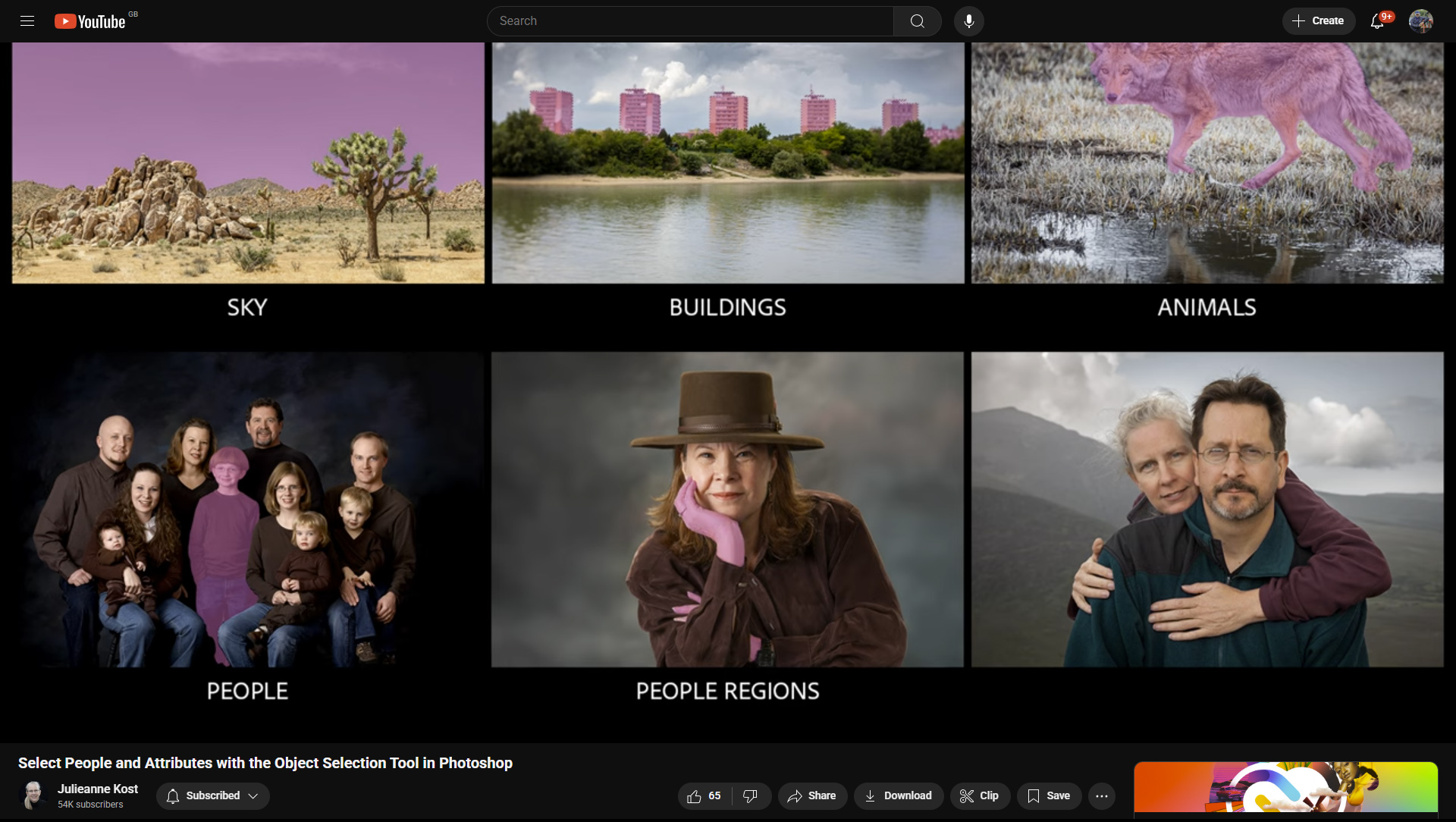
Task: Click the colorful recommended video thumbnail
Action: click(1285, 789)
